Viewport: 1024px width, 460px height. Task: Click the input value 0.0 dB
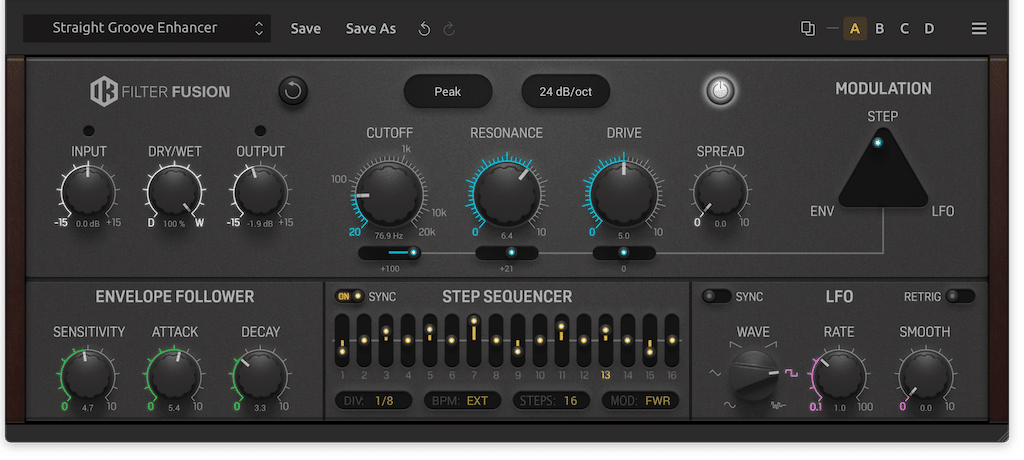pyautogui.click(x=89, y=223)
